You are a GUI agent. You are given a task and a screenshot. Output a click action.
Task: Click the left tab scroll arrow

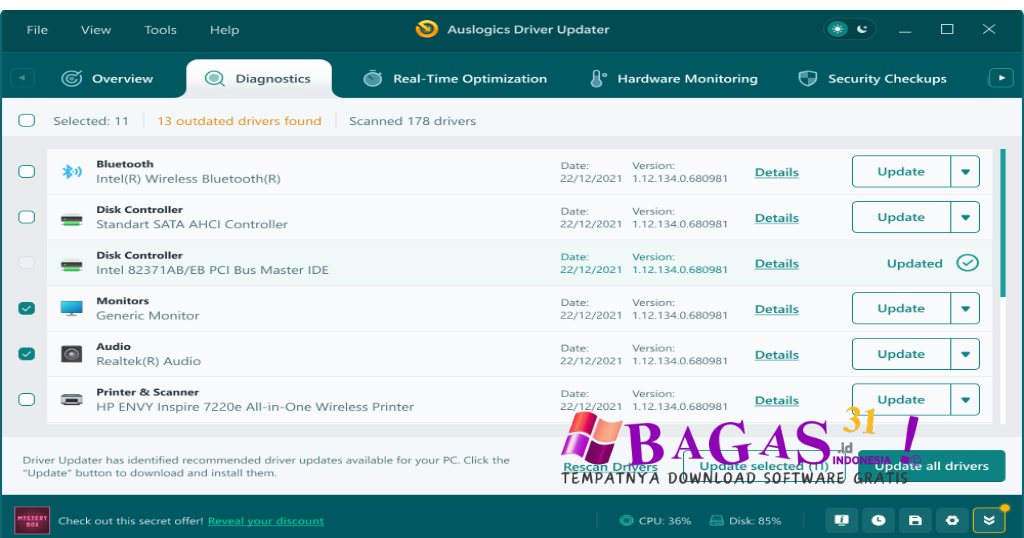(22, 78)
